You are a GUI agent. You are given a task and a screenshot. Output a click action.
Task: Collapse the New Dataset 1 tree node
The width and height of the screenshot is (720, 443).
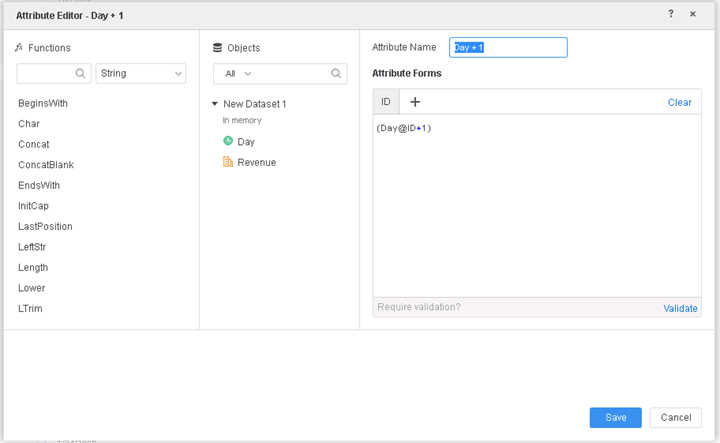tap(215, 104)
